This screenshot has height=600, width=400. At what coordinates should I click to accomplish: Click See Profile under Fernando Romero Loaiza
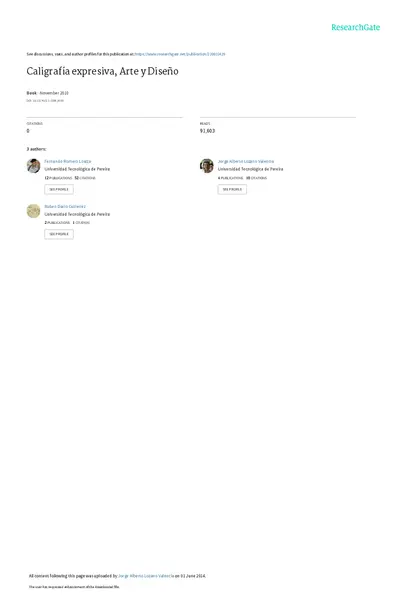pos(59,189)
